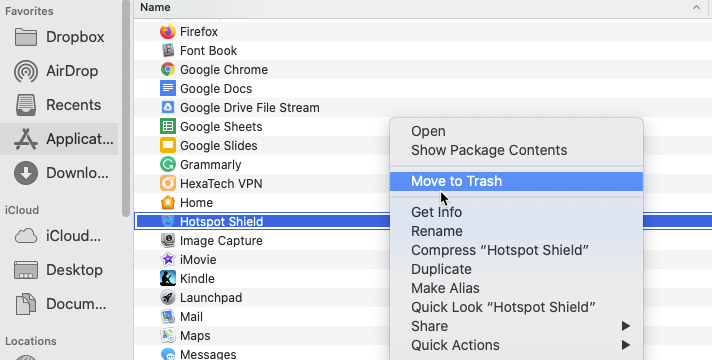Toggle sort order arrow in Name header
Viewport: 712px width, 360px height.
(x=696, y=7)
